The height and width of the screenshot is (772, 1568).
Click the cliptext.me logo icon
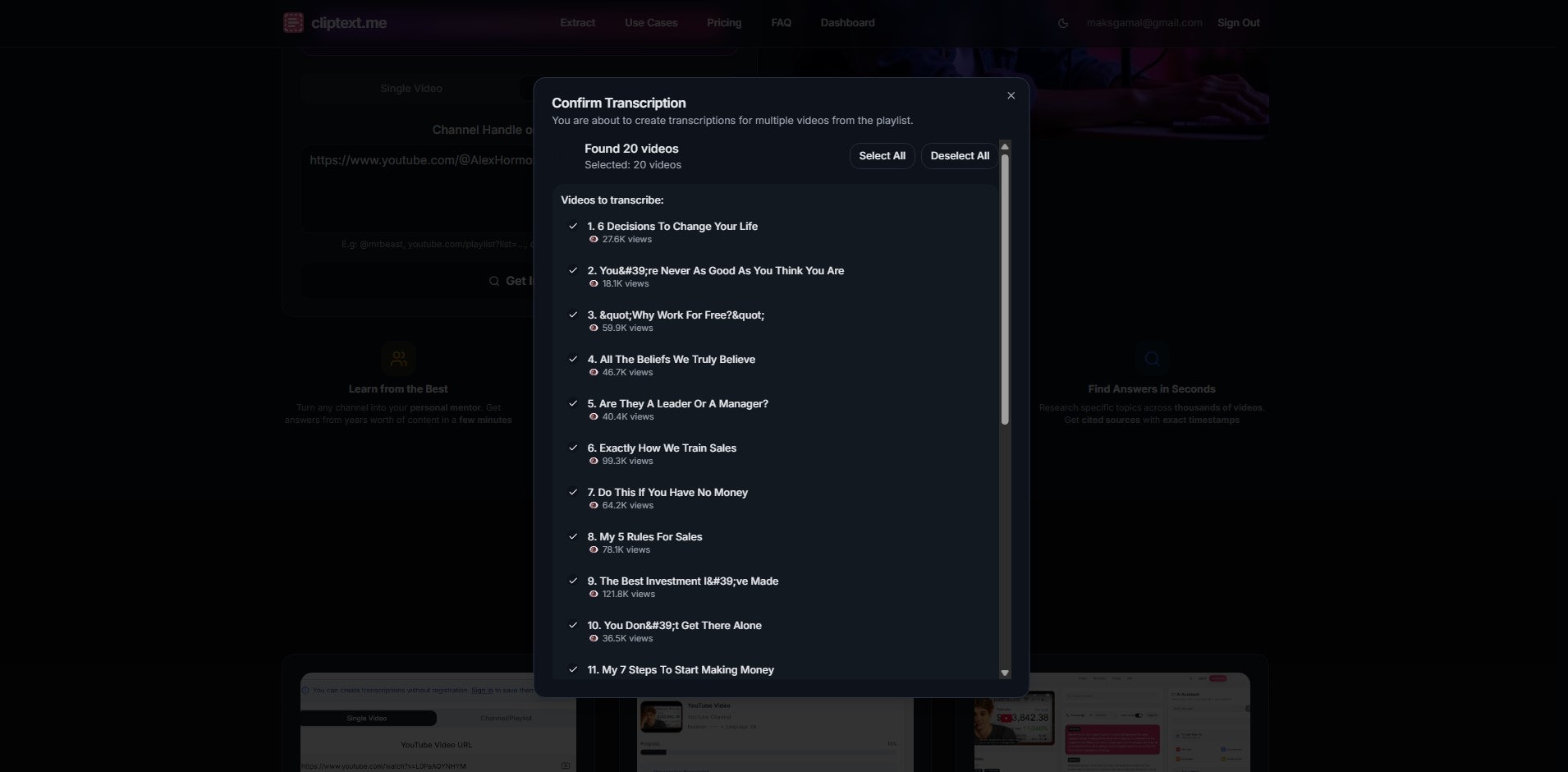(x=293, y=23)
